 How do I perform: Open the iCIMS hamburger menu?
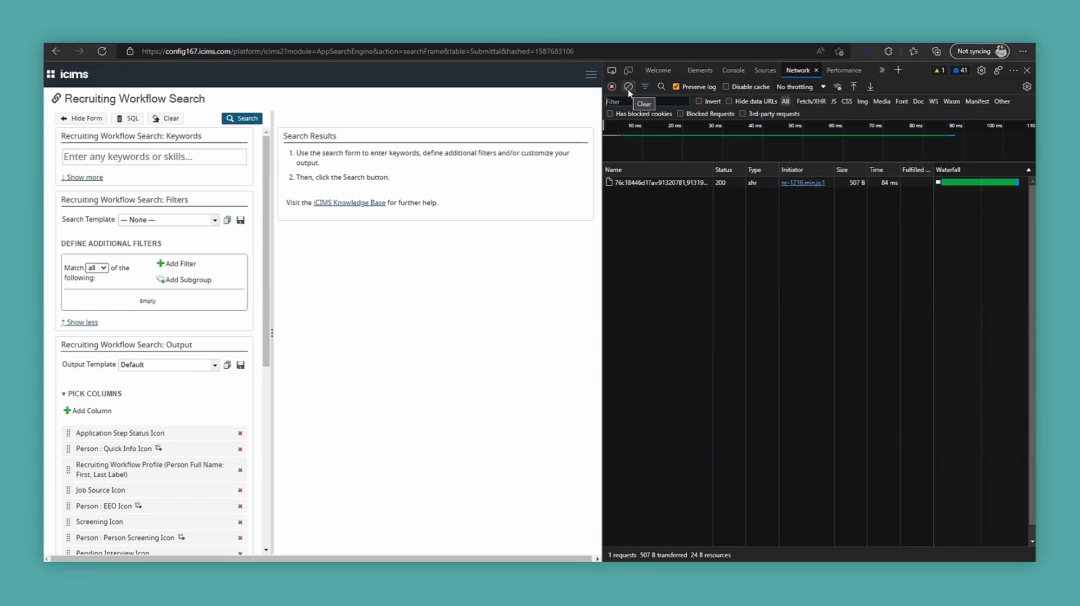(x=591, y=74)
